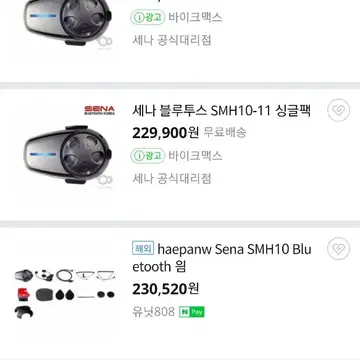Open the 세나 블루투스 SMH10-11 싱글팩 title
This screenshot has height=360, width=360.
coord(222,111)
